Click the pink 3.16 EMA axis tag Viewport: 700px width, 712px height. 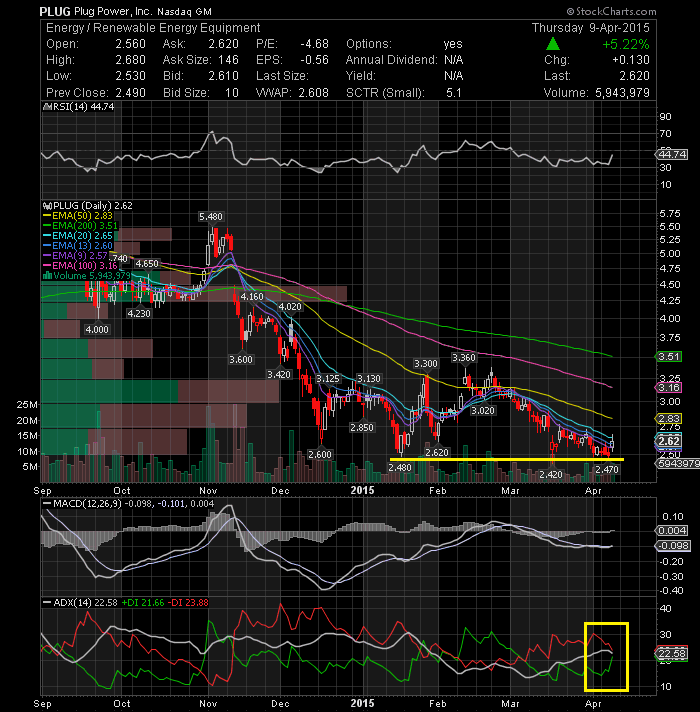pyautogui.click(x=669, y=388)
